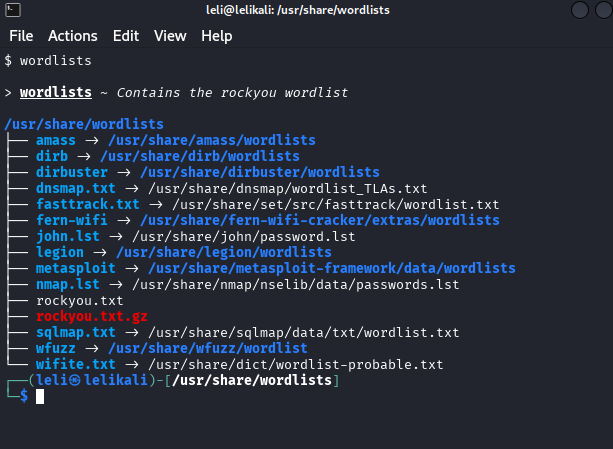Click the white rockyou.txt file name

pos(80,301)
